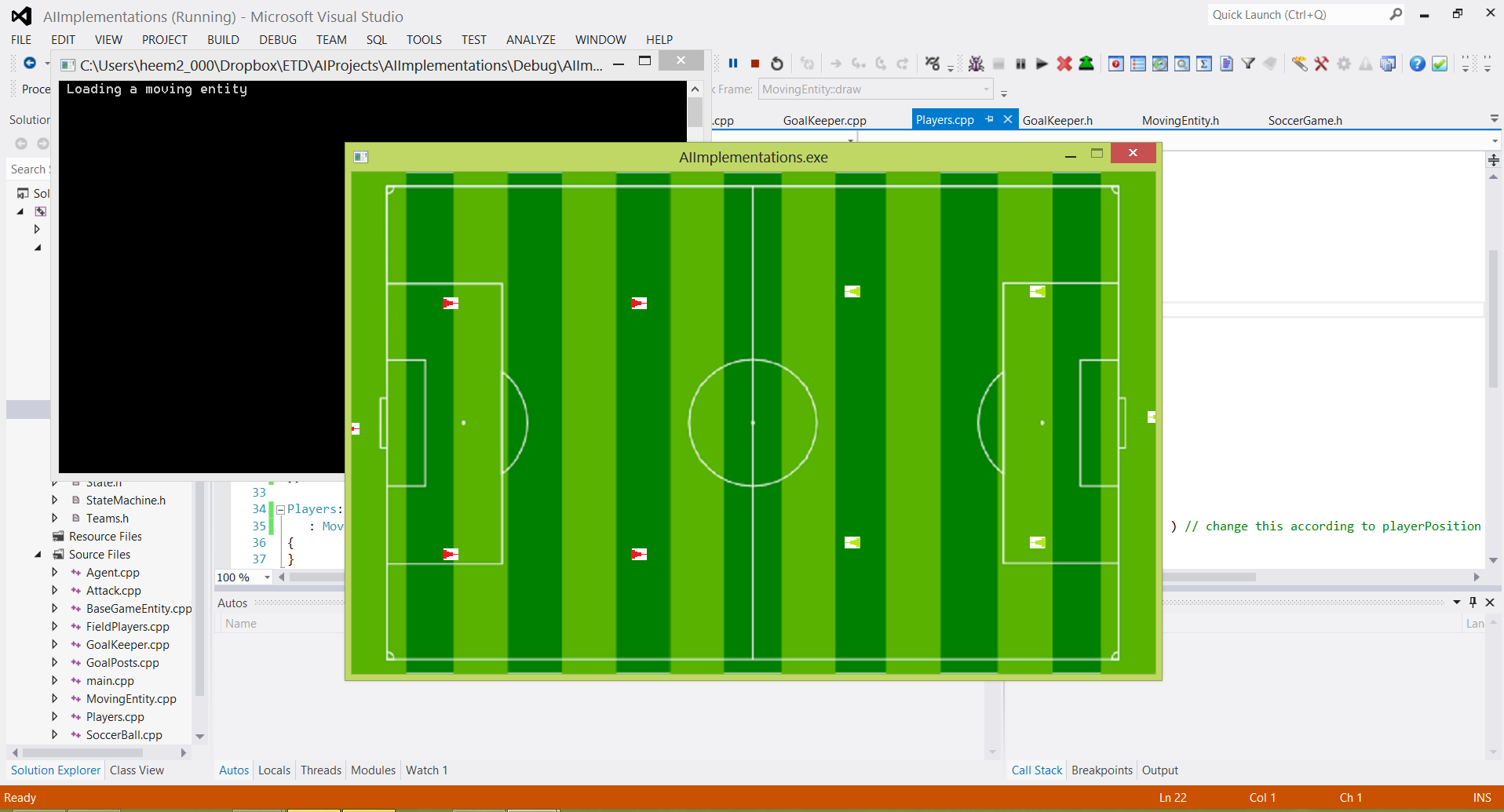Click the sigma window toolbar icon
Image resolution: width=1504 pixels, height=812 pixels.
pyautogui.click(x=1204, y=64)
